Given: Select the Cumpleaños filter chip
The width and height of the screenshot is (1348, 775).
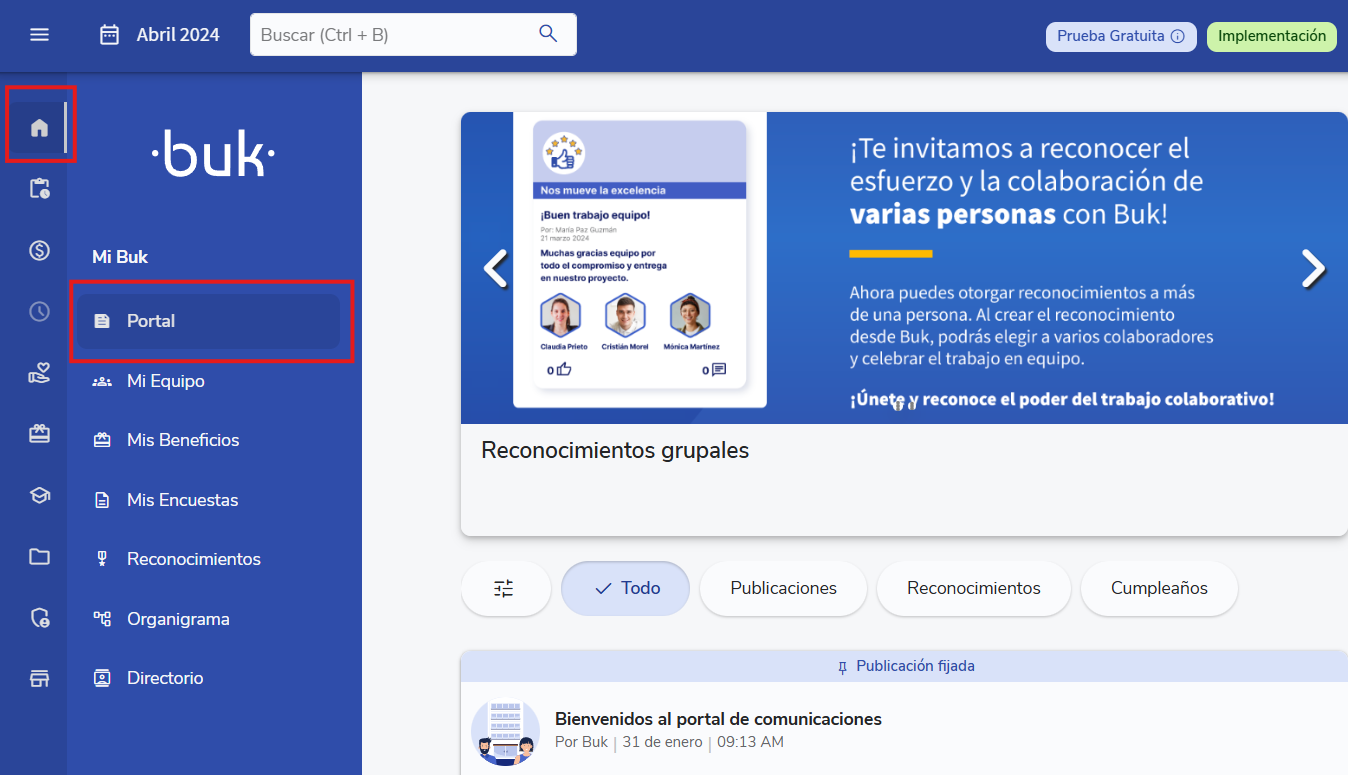Looking at the screenshot, I should pos(1159,588).
